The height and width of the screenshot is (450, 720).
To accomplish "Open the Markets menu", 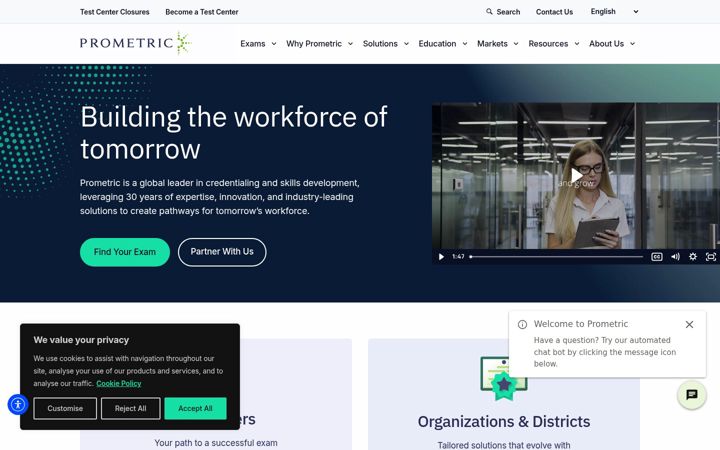I will point(492,44).
